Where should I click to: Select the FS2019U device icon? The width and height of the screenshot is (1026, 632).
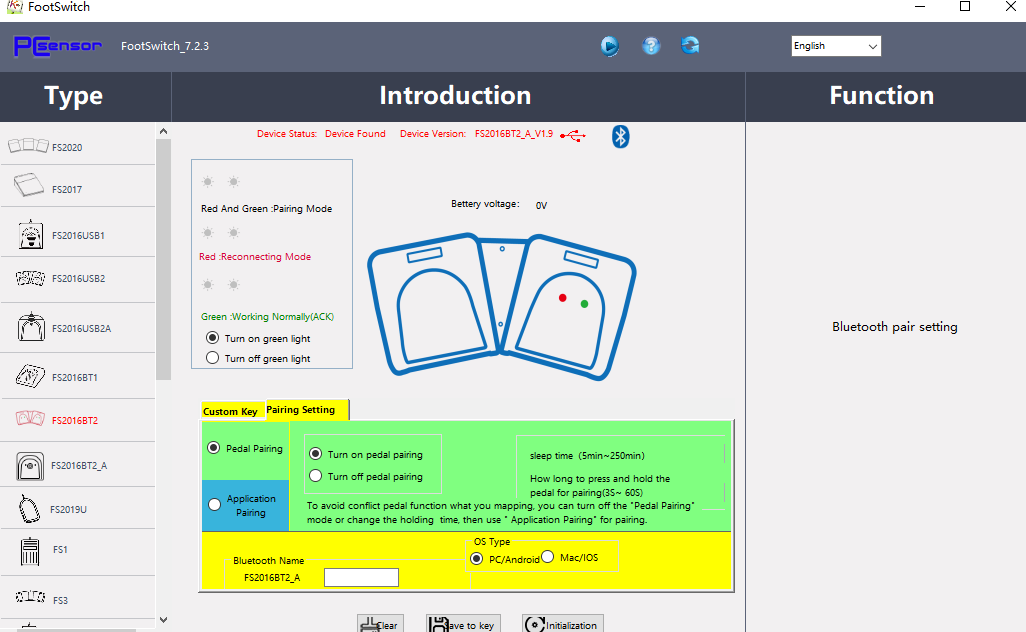tap(29, 508)
